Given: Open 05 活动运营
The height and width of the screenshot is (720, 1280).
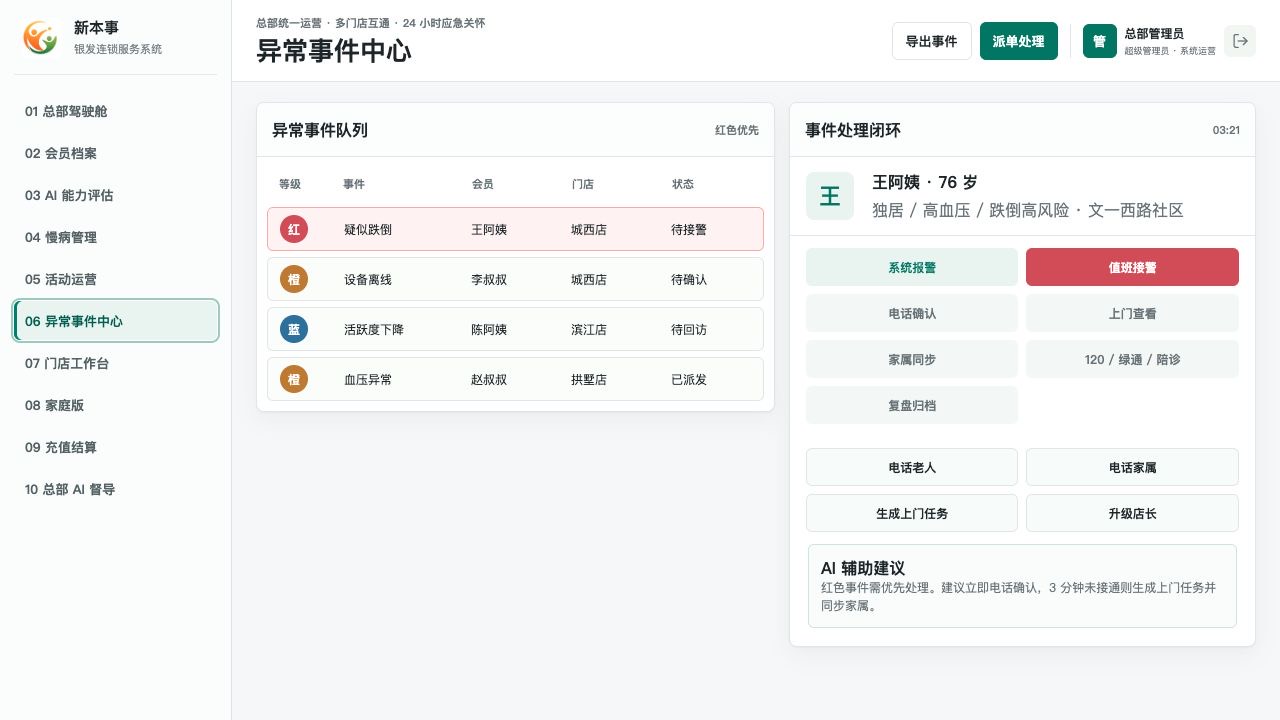Looking at the screenshot, I should point(115,279).
